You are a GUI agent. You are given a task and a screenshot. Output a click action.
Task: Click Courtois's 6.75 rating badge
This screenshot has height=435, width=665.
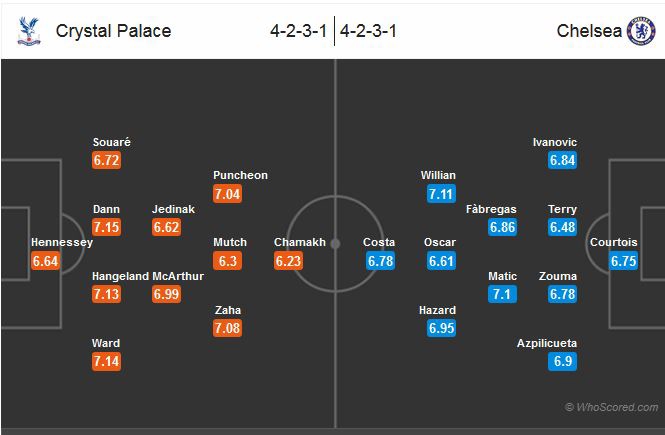click(x=625, y=261)
